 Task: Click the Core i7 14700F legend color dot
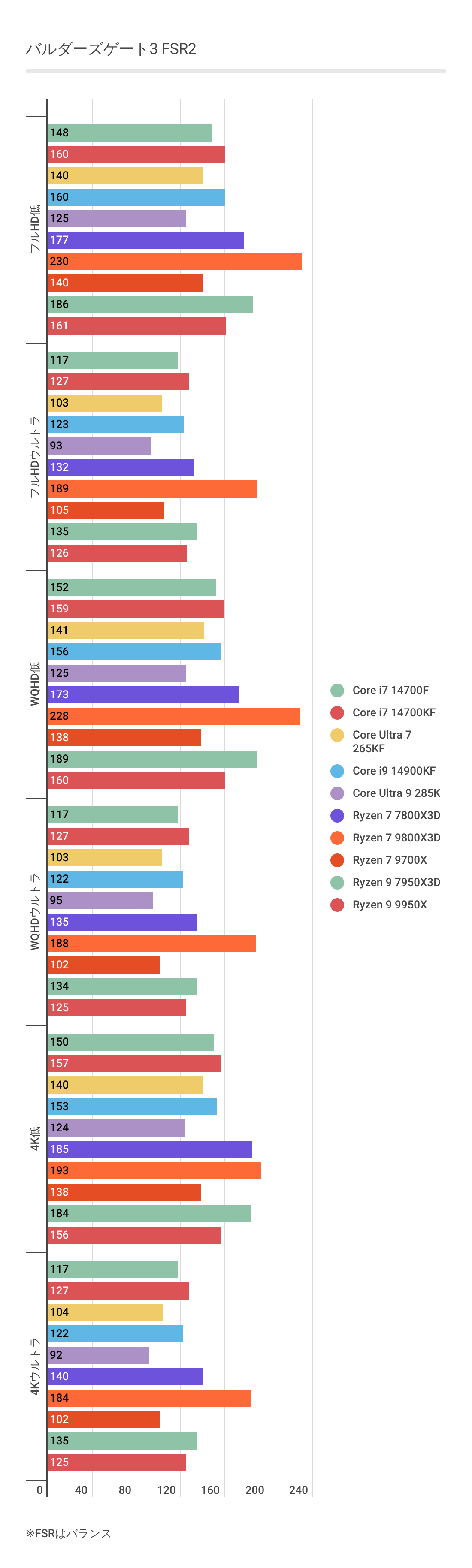coord(337,690)
